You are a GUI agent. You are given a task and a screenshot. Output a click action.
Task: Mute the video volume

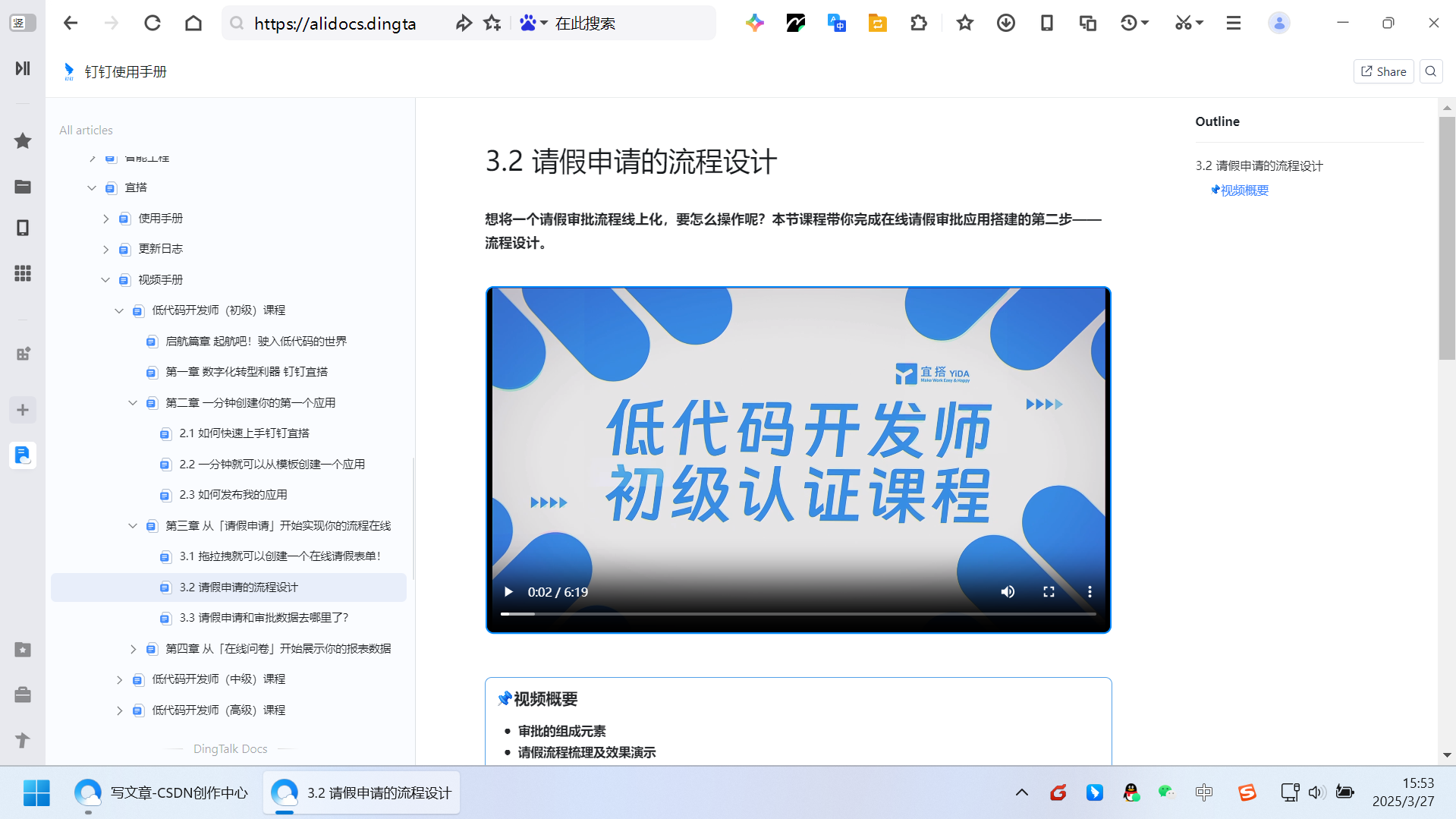click(1008, 592)
